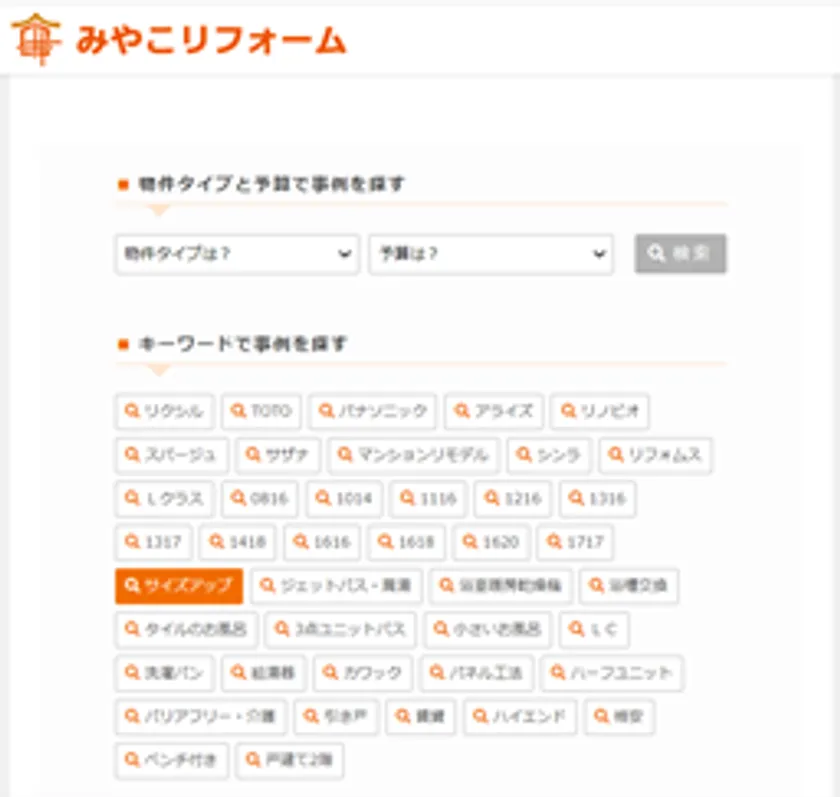
Task: Click the highlighted サイズアップ tag
Action: pyautogui.click(x=179, y=586)
